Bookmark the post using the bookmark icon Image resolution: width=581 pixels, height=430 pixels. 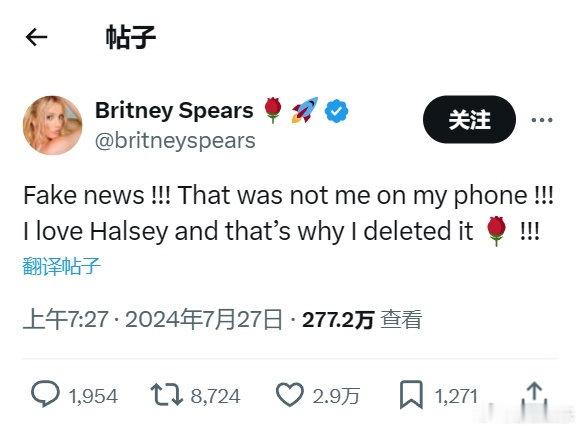[411, 394]
